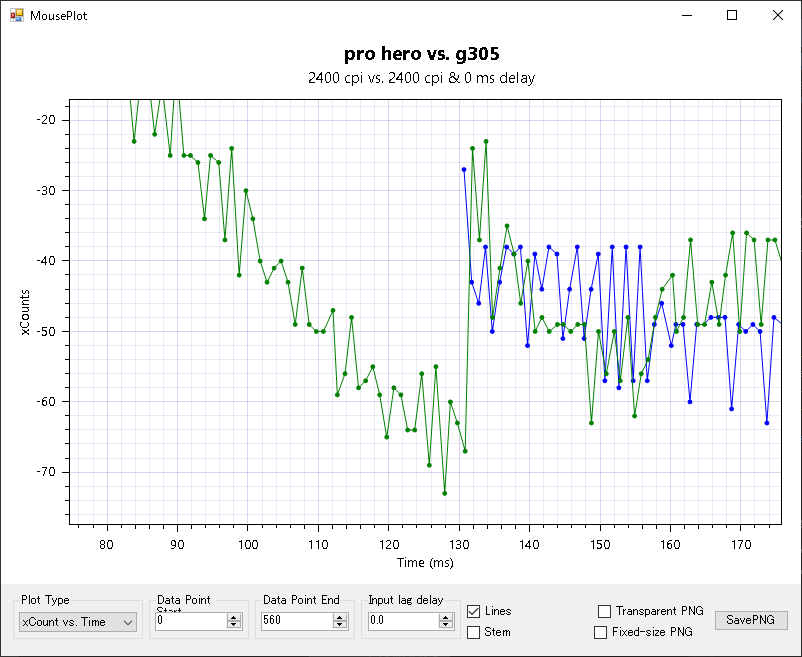Click the x-axis tick label 100

(248, 545)
